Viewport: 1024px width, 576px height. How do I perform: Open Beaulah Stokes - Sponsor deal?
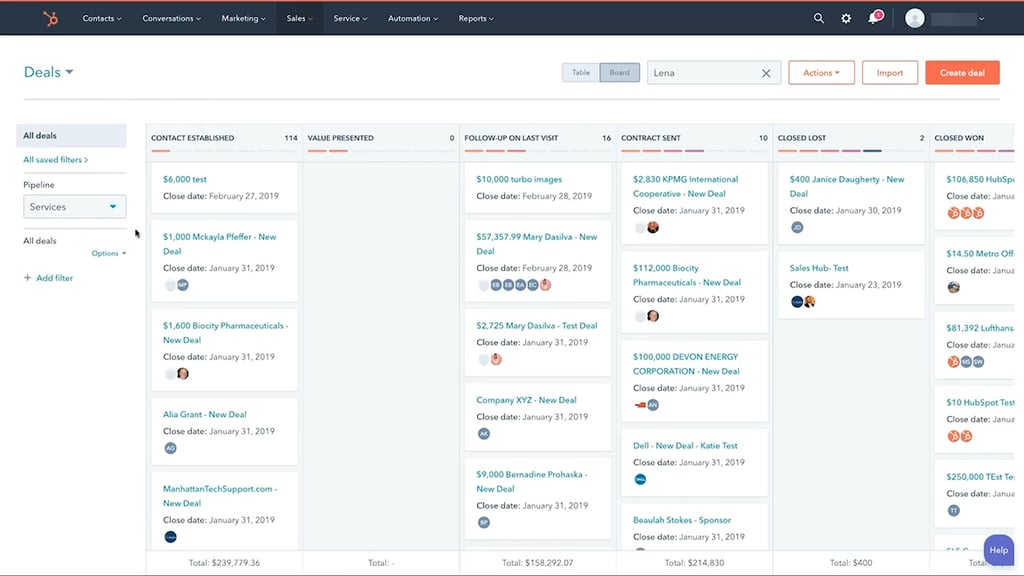(682, 520)
